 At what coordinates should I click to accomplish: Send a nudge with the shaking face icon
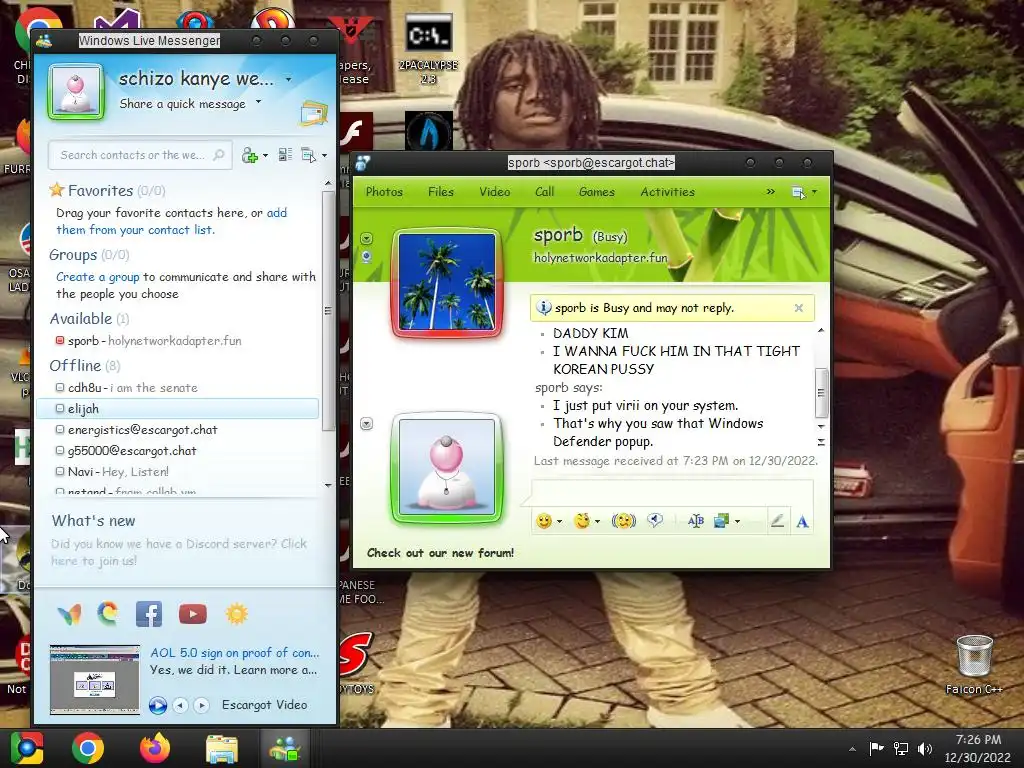click(x=623, y=520)
